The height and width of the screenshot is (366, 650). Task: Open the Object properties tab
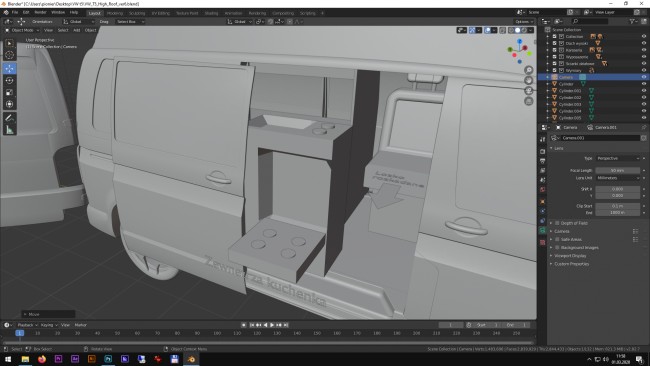(x=543, y=201)
